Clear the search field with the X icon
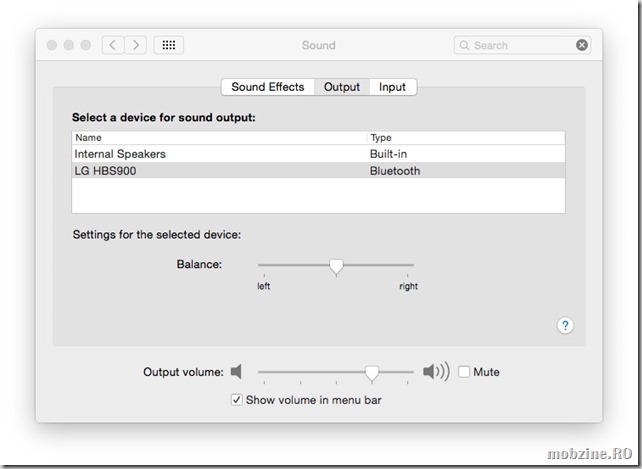Screen dimensions: 642x469 coord(582,45)
